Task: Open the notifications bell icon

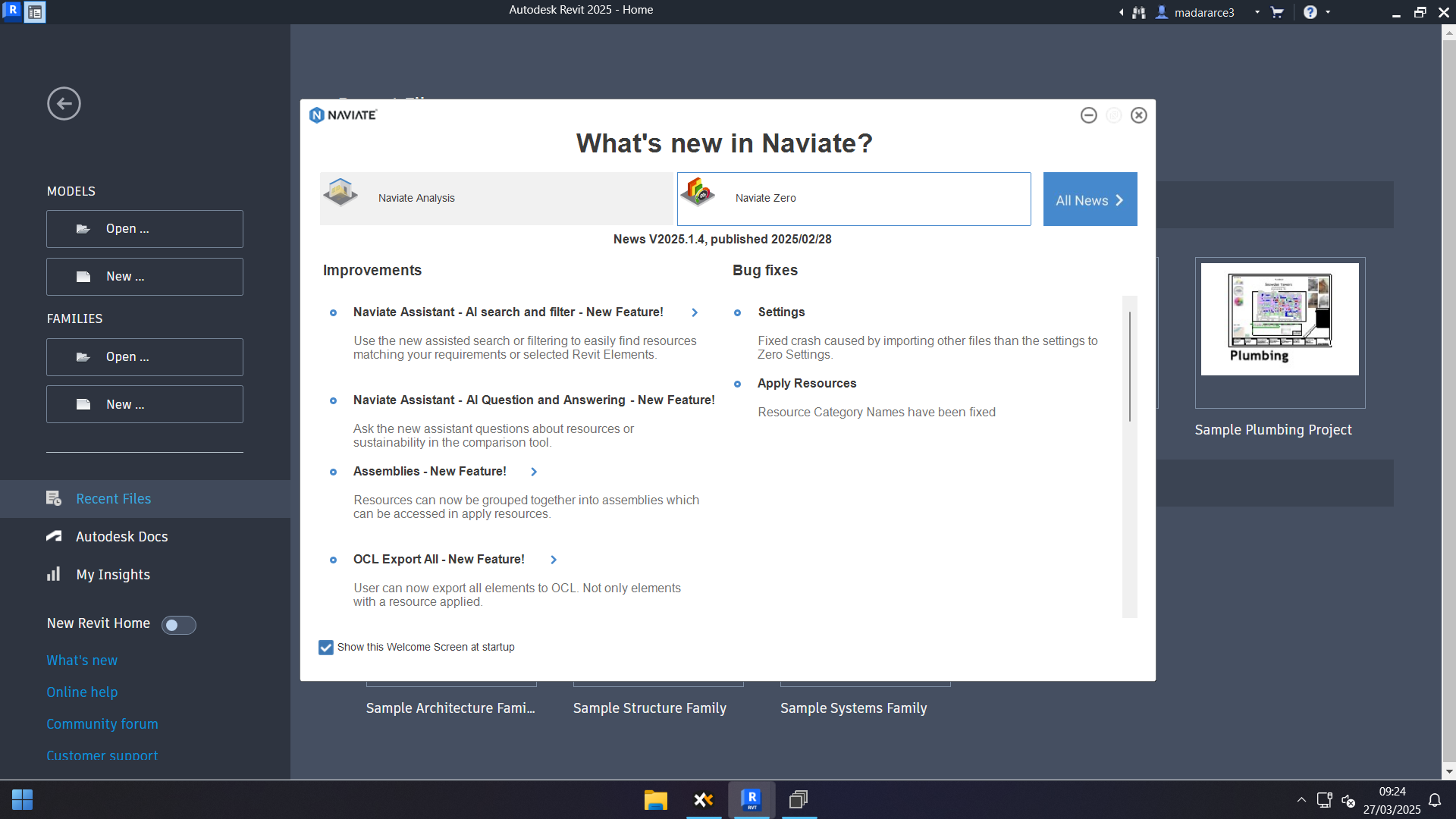Action: (x=1435, y=800)
